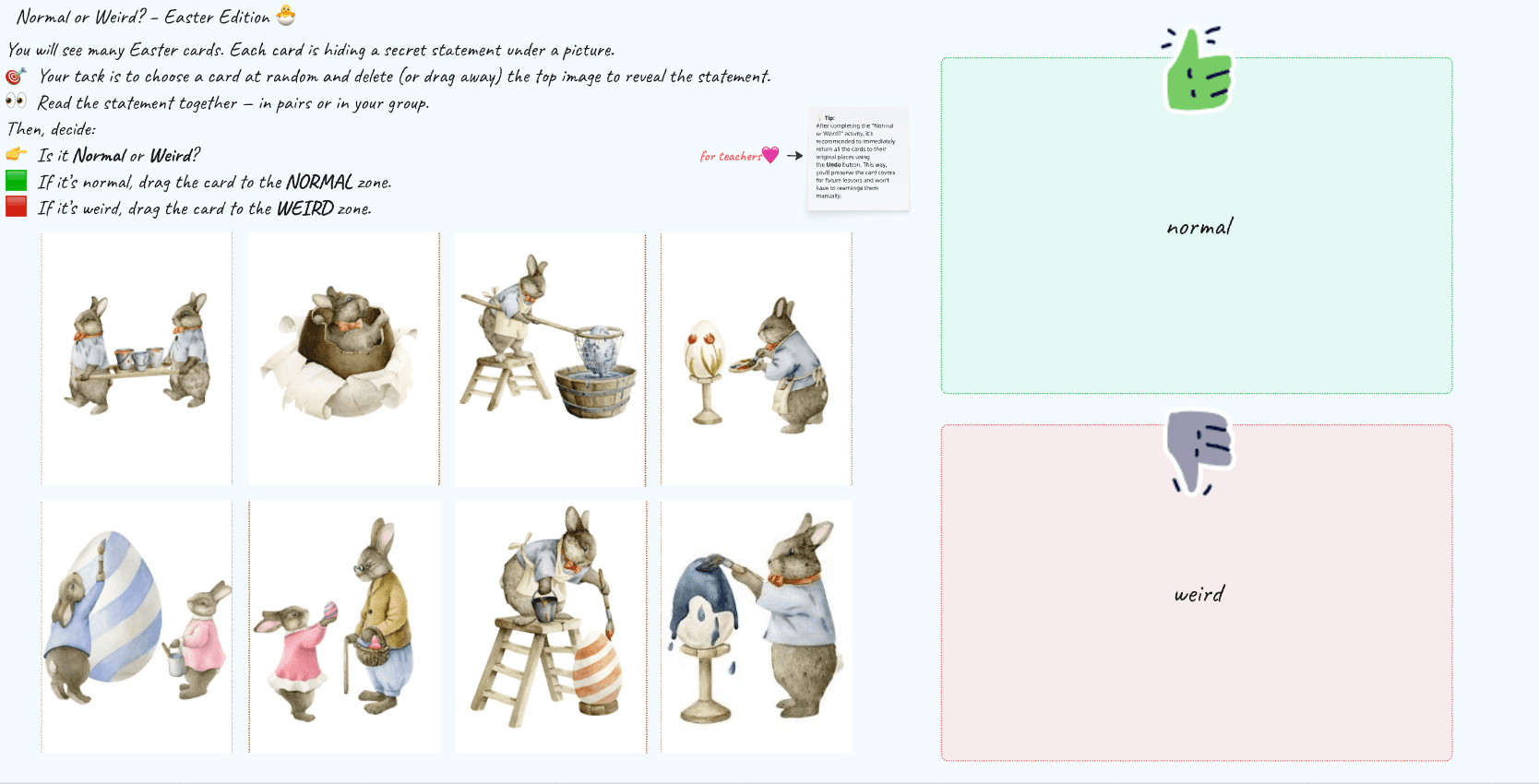The height and width of the screenshot is (784, 1539).
Task: Click the 'for teachers' label
Action: pyautogui.click(x=730, y=157)
